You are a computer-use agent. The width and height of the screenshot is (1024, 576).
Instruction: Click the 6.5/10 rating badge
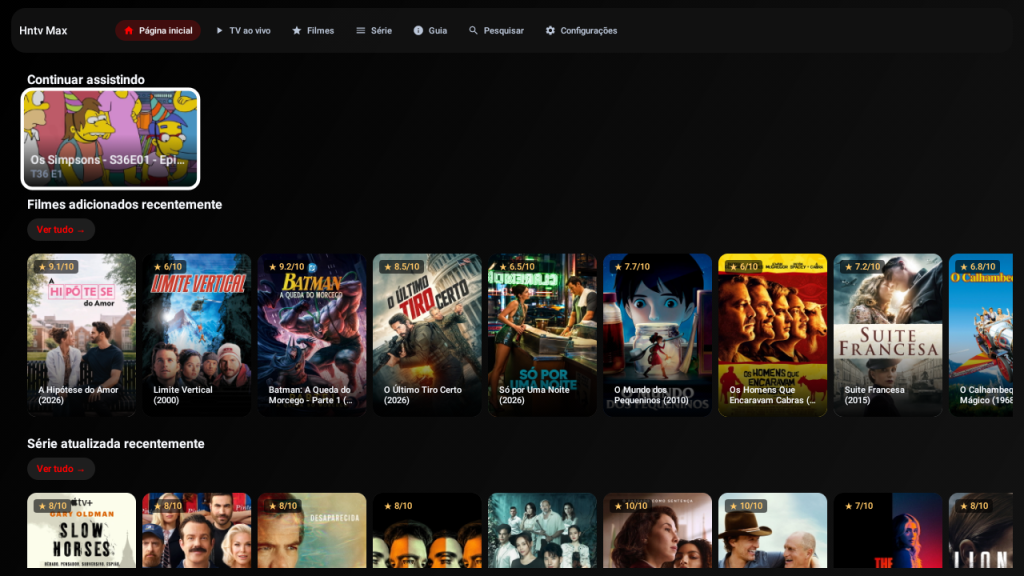tap(517, 266)
